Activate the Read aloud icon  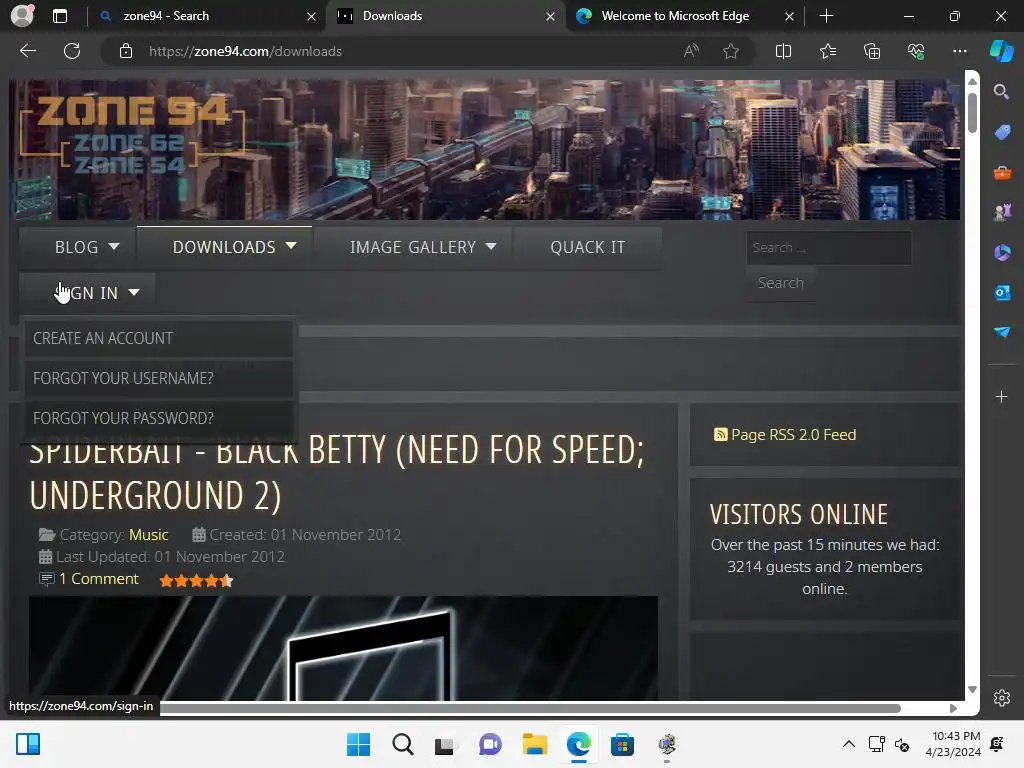(x=691, y=51)
